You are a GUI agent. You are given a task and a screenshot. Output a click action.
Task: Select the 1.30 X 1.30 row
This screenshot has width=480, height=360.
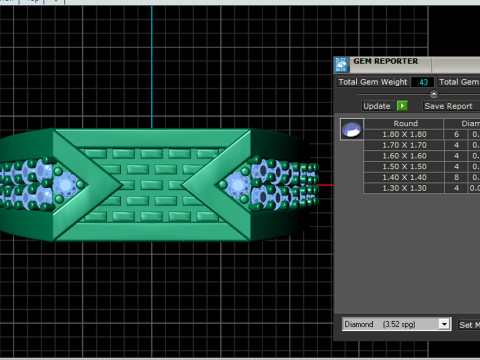[x=422, y=188]
